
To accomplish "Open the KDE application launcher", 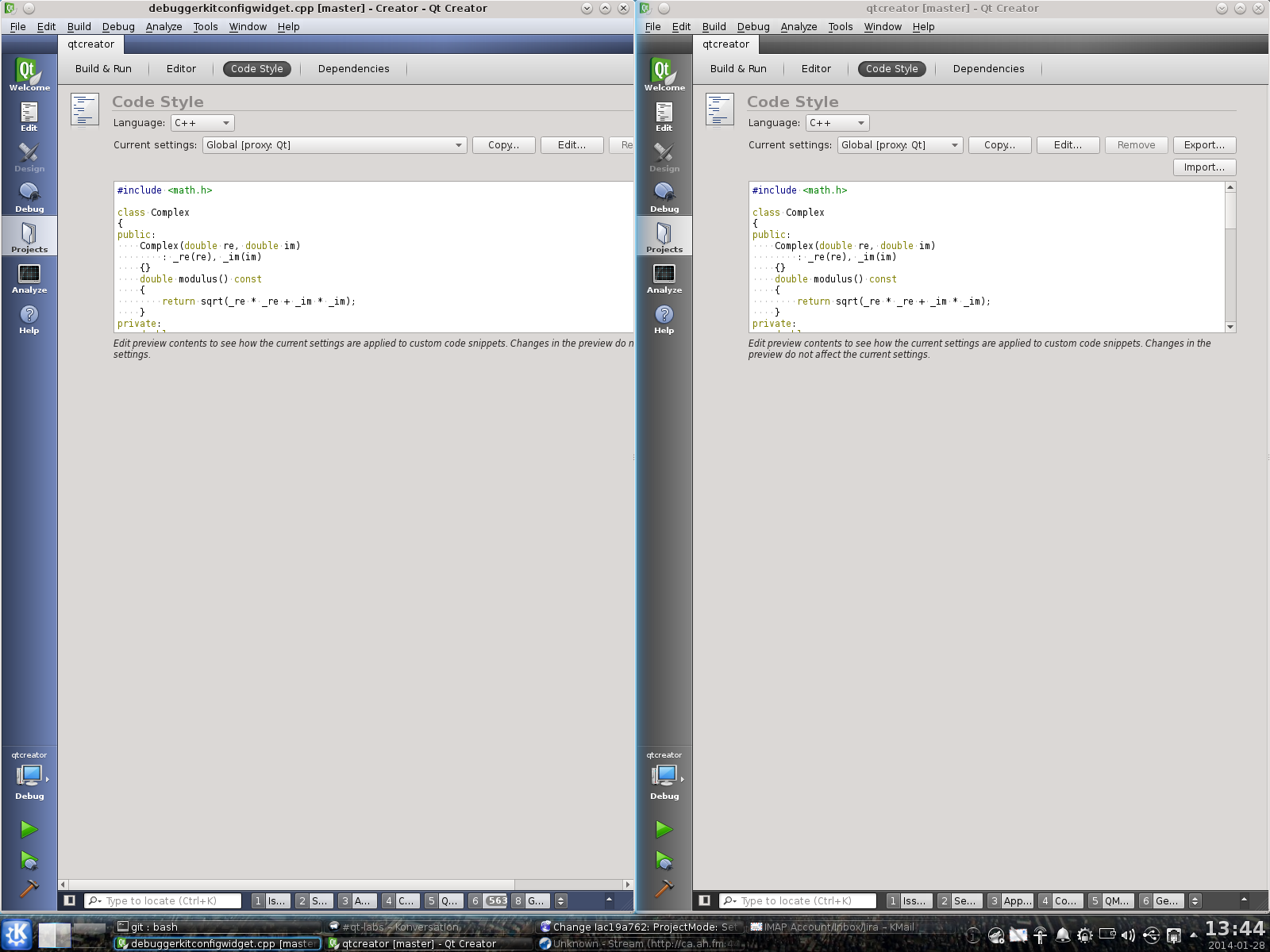I will 17,934.
